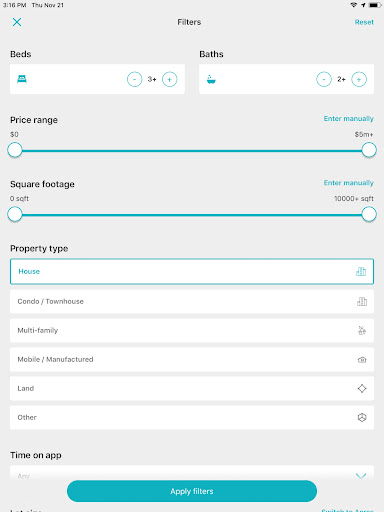Screen dimensions: 384x512
Task: Increase beds count with plus icon
Action: [169, 79]
